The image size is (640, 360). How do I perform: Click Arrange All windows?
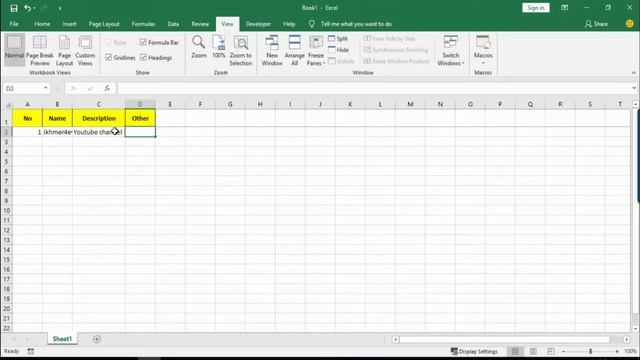[294, 50]
